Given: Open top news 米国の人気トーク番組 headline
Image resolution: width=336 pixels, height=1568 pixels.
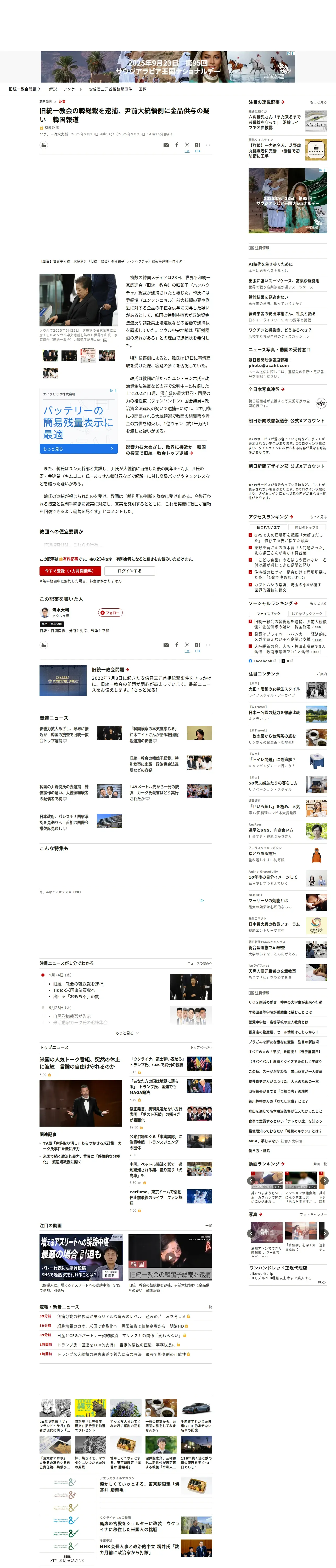Looking at the screenshot, I should tap(79, 1063).
